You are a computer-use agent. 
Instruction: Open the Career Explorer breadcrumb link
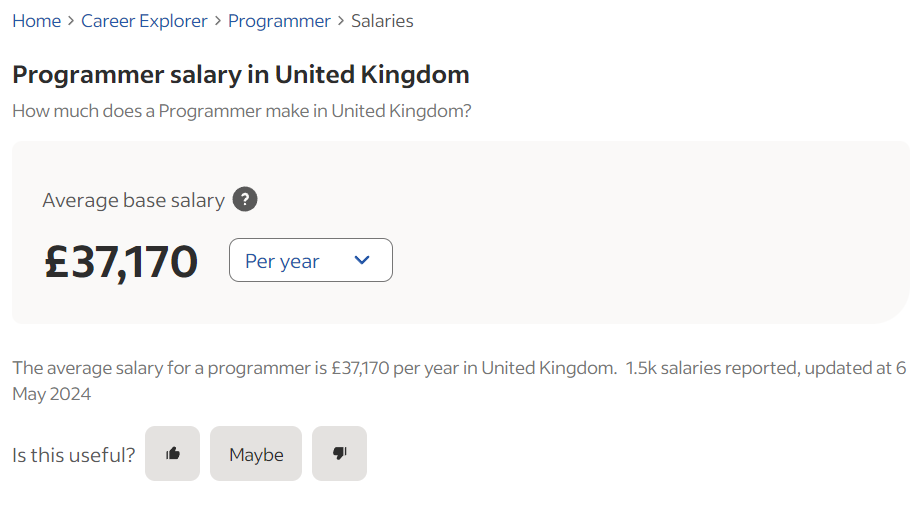tap(144, 21)
